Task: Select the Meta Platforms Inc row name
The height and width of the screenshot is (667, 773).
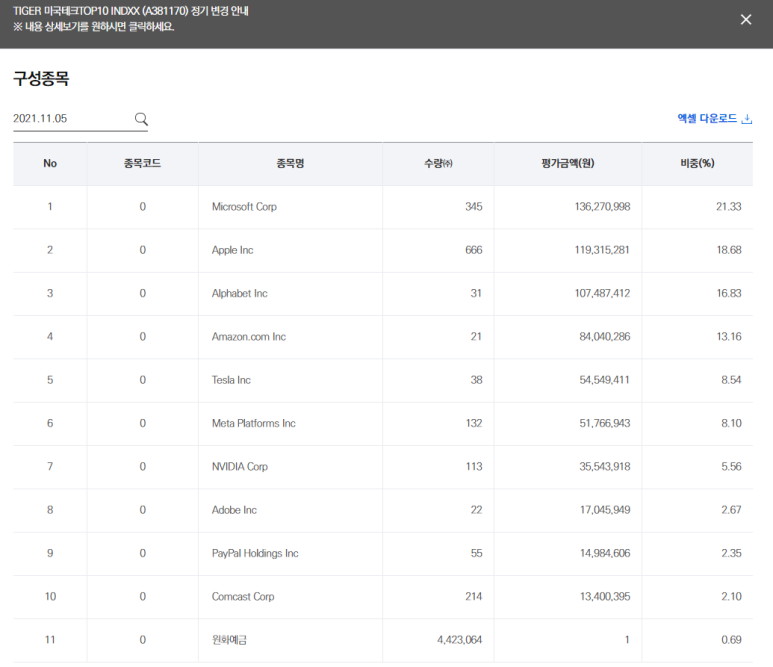Action: click(x=253, y=423)
